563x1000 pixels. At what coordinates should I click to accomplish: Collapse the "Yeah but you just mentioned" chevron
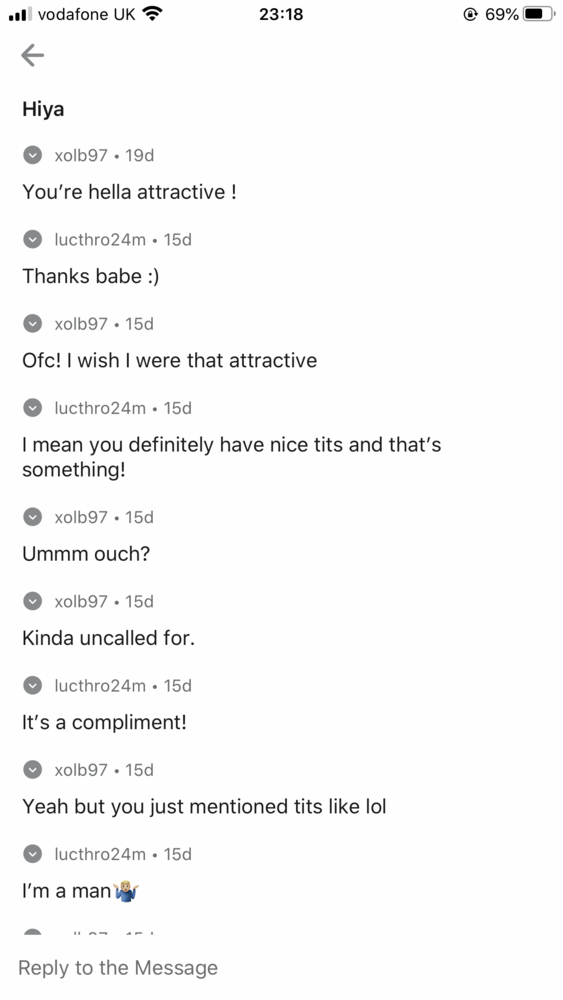[33, 769]
